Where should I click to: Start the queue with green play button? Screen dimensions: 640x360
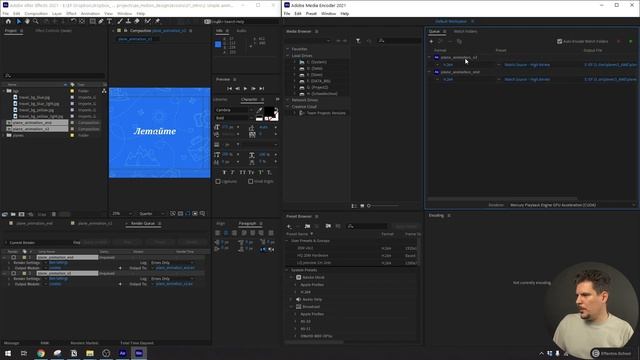pos(631,41)
